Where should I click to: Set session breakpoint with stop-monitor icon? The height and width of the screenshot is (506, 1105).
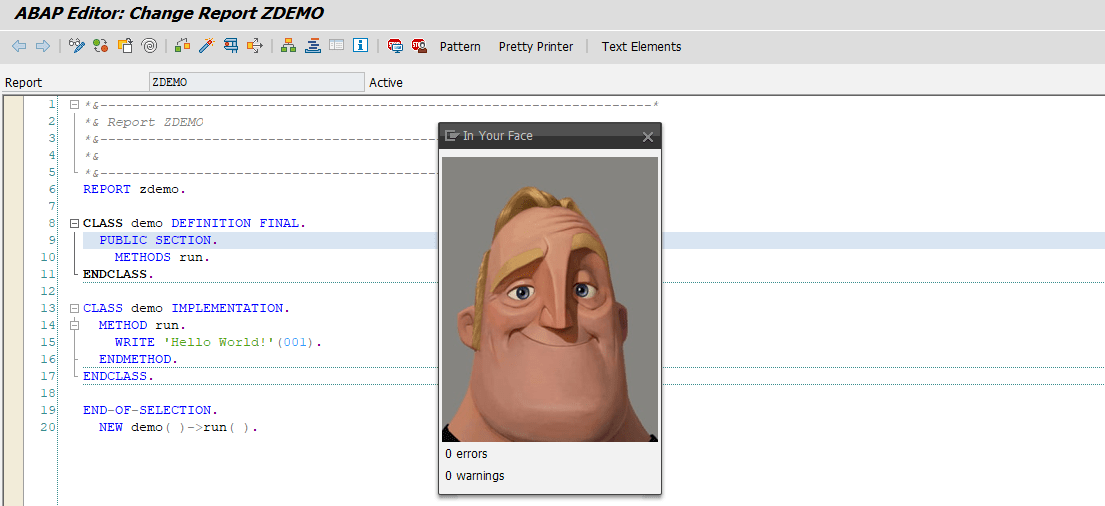click(395, 47)
